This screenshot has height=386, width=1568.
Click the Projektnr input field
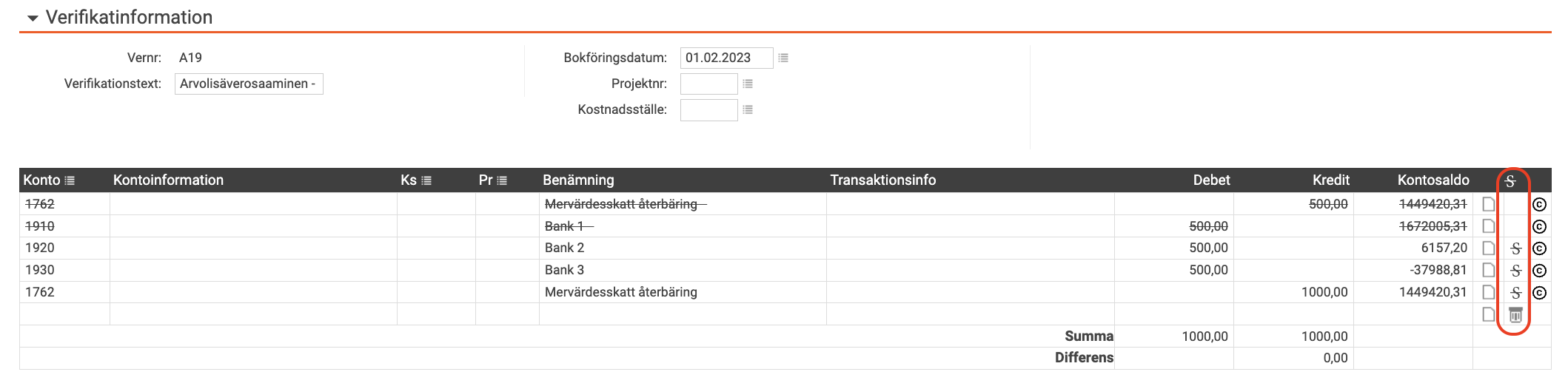(709, 84)
